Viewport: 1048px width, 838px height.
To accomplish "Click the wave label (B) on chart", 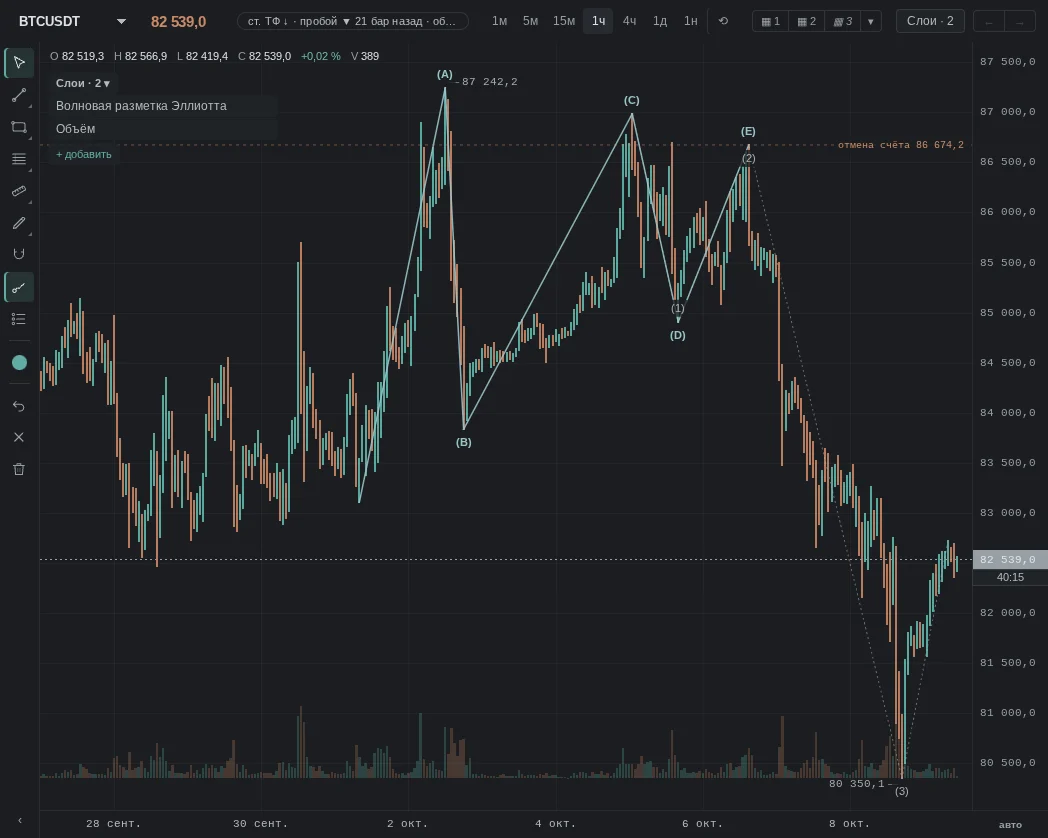I will pyautogui.click(x=463, y=442).
